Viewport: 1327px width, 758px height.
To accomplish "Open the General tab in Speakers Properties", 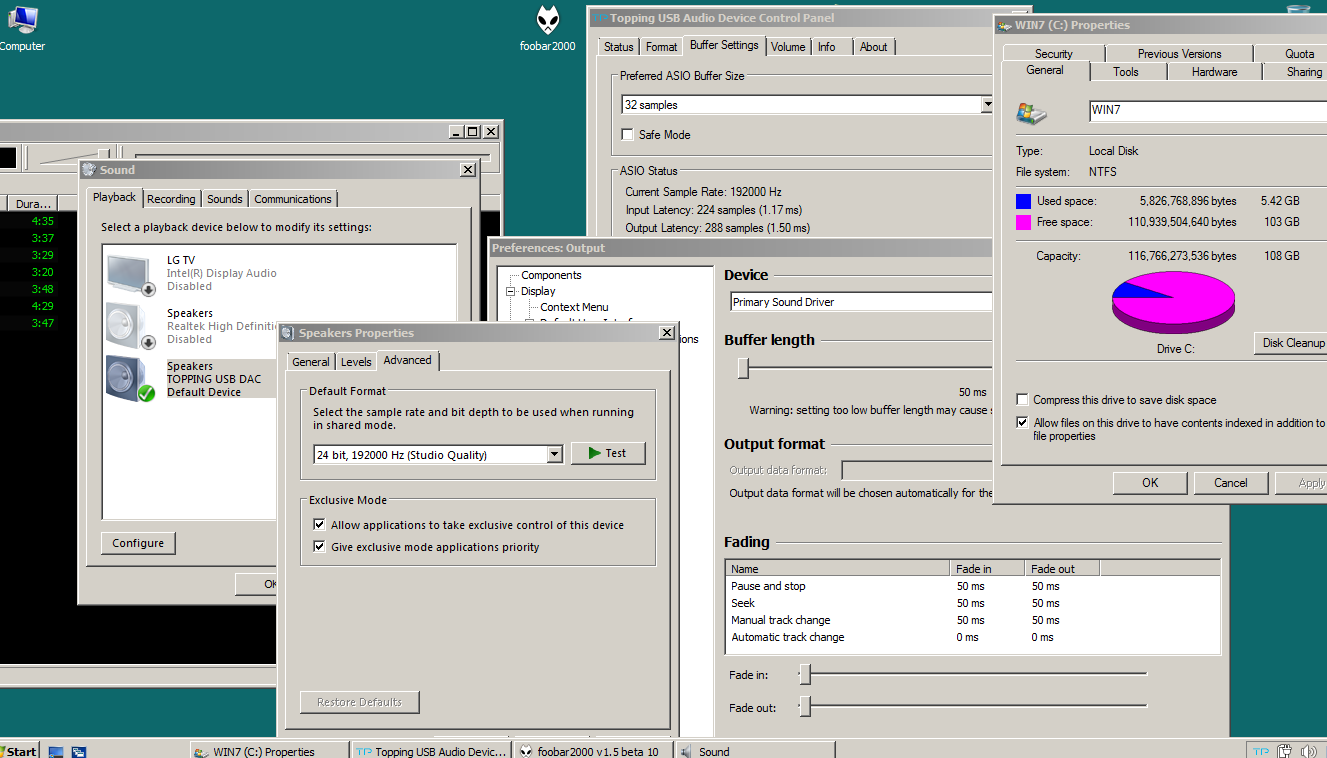I will click(311, 362).
